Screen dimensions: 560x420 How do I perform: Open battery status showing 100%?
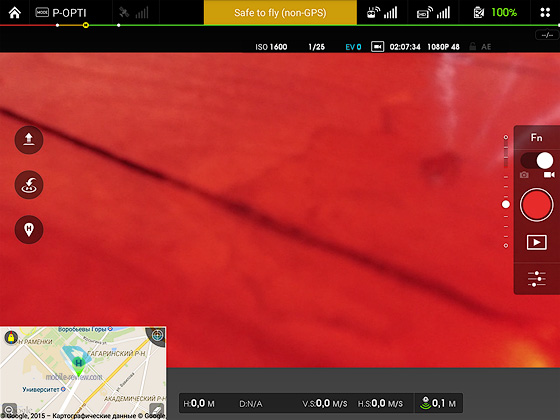pos(495,13)
